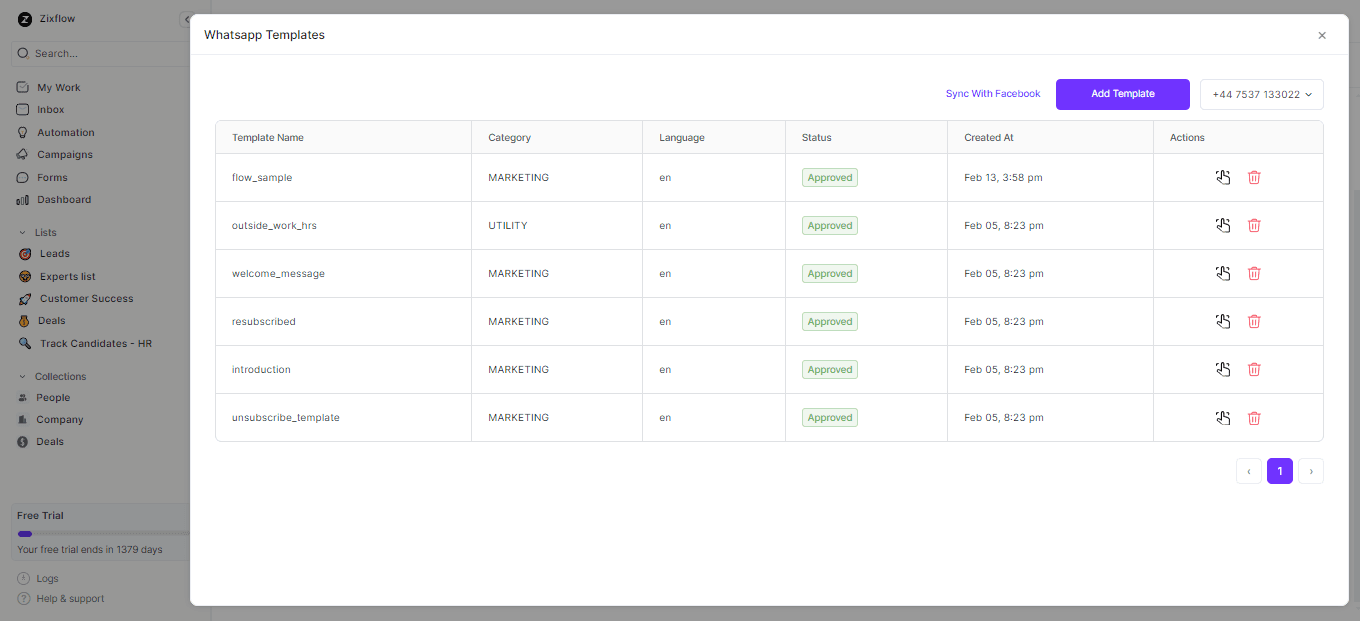Image resolution: width=1360 pixels, height=621 pixels.
Task: Select the flow_sample template action icon
Action: pyautogui.click(x=1223, y=177)
